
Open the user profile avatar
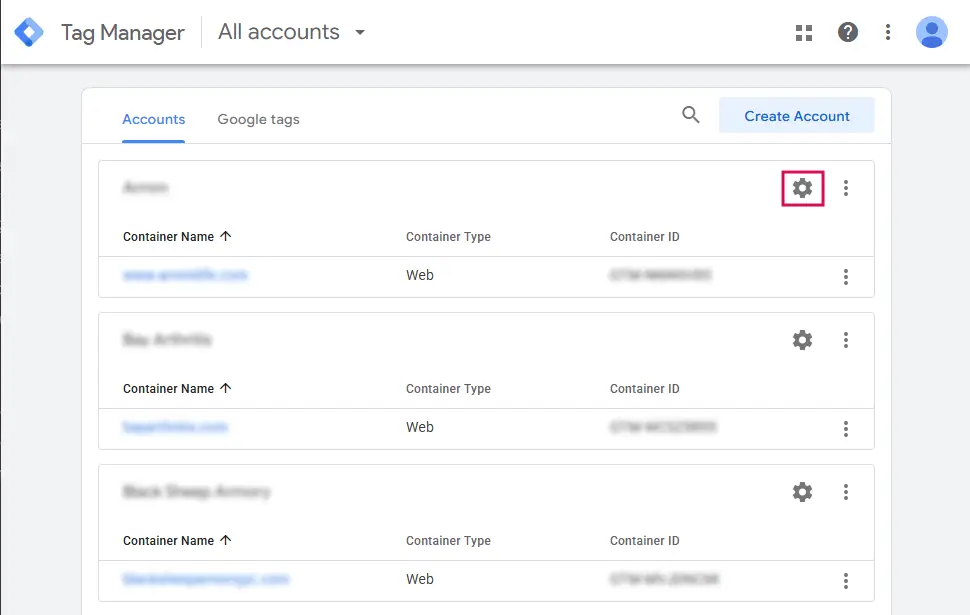click(x=932, y=32)
